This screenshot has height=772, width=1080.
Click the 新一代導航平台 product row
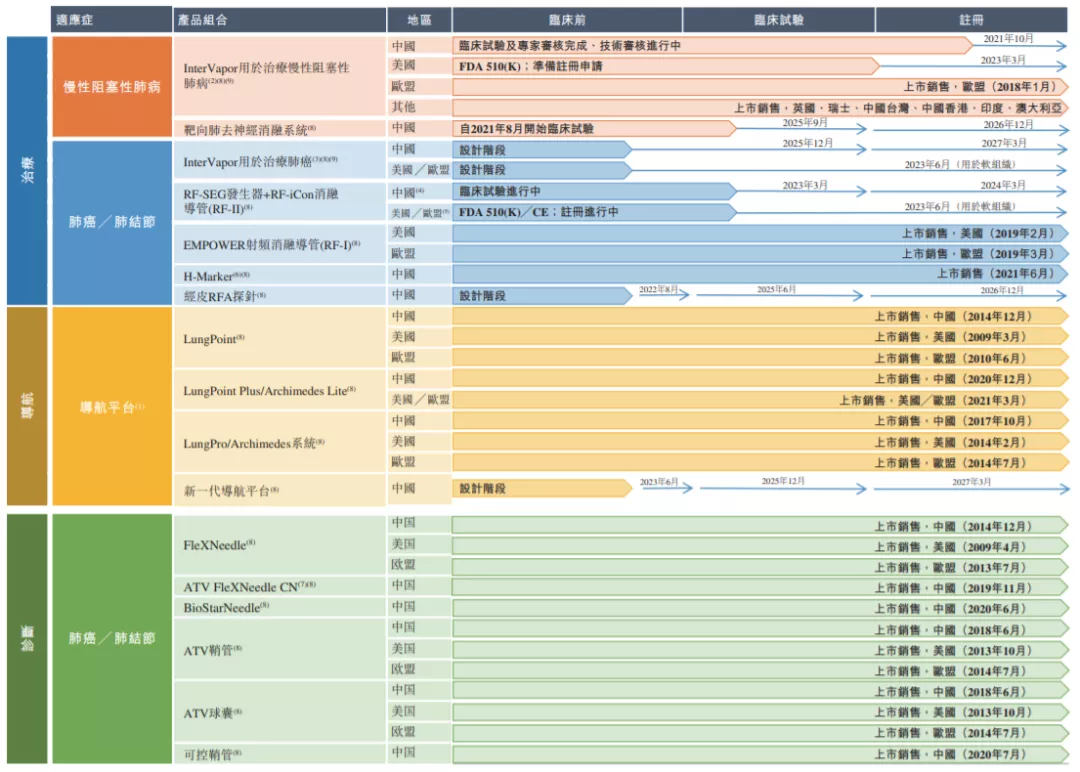coord(280,490)
